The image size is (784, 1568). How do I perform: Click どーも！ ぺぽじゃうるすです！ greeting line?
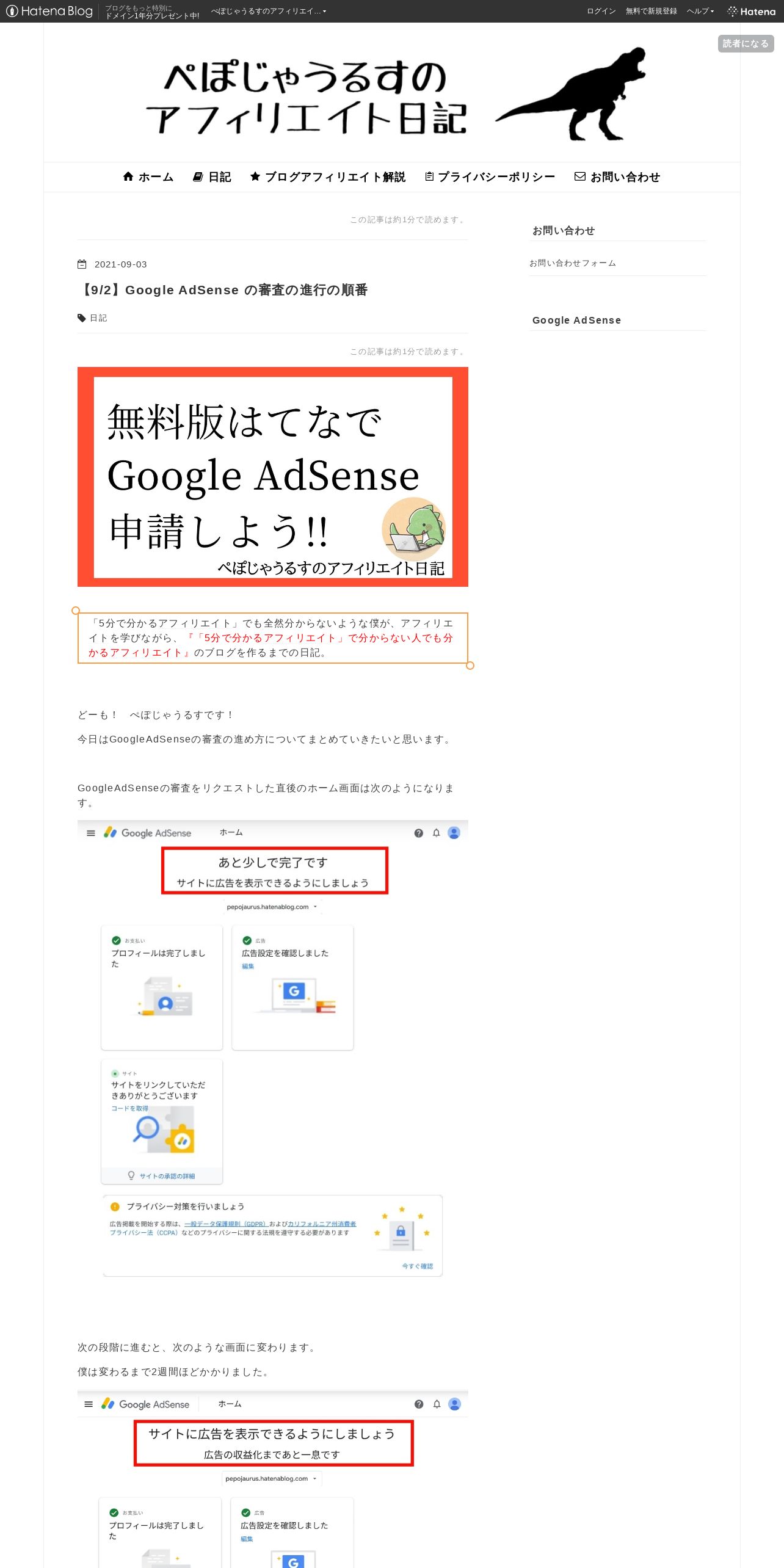(155, 715)
